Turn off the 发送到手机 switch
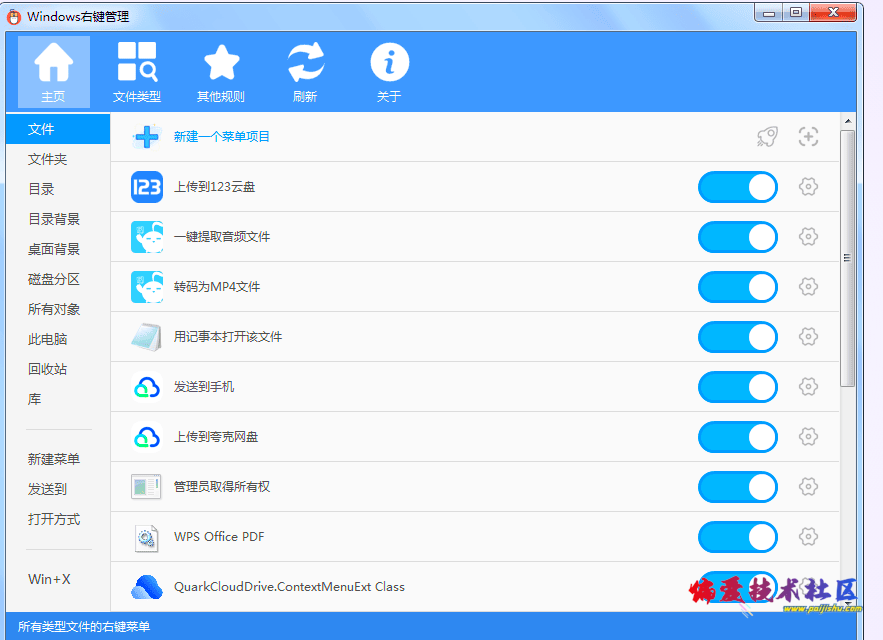Viewport: 883px width, 640px height. (x=738, y=387)
